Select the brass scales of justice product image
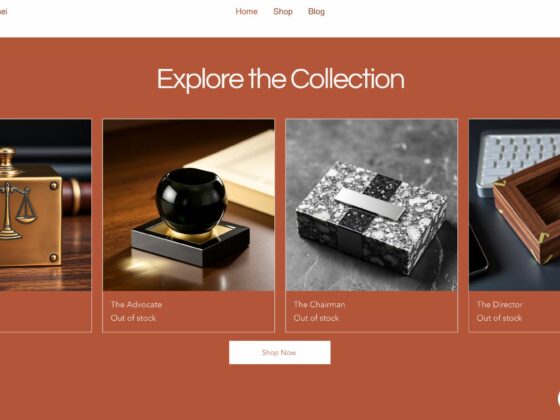Screen dimensions: 560x420 click(x=45, y=205)
